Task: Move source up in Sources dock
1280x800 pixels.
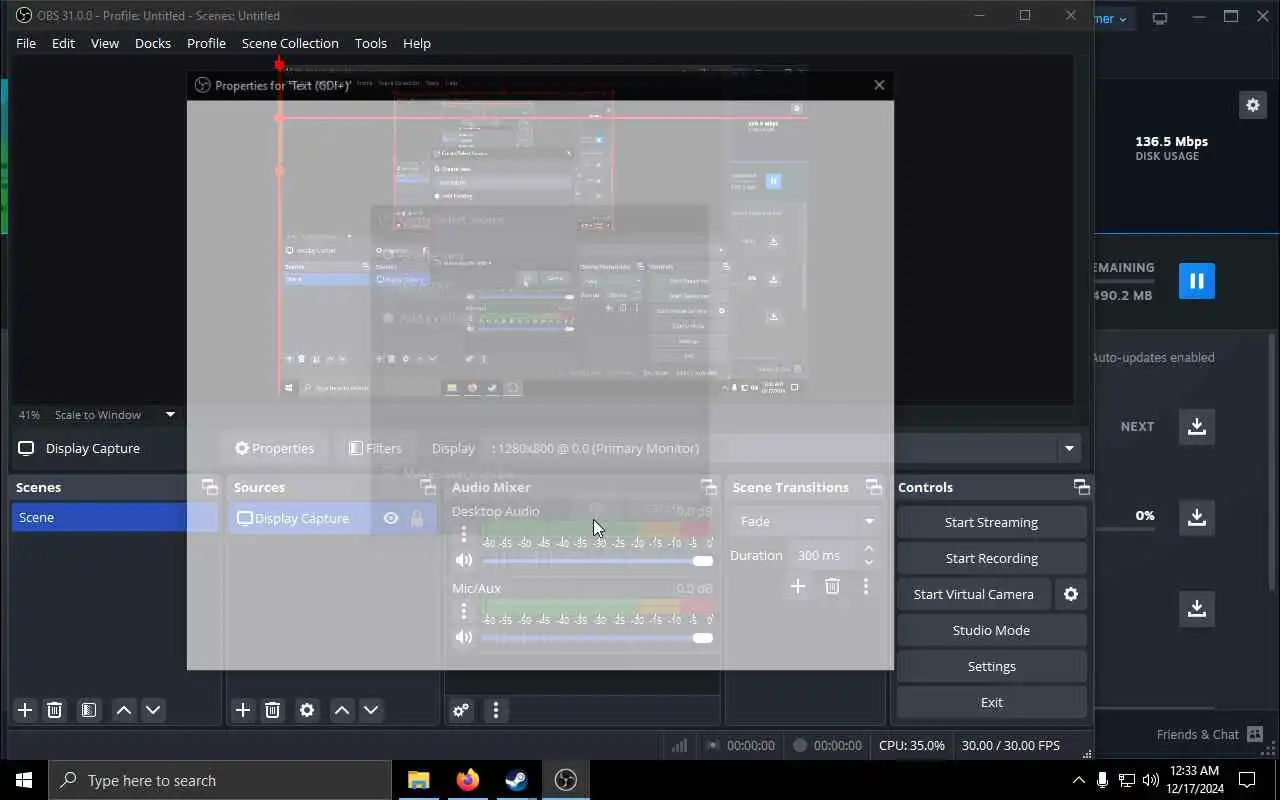Action: [342, 710]
